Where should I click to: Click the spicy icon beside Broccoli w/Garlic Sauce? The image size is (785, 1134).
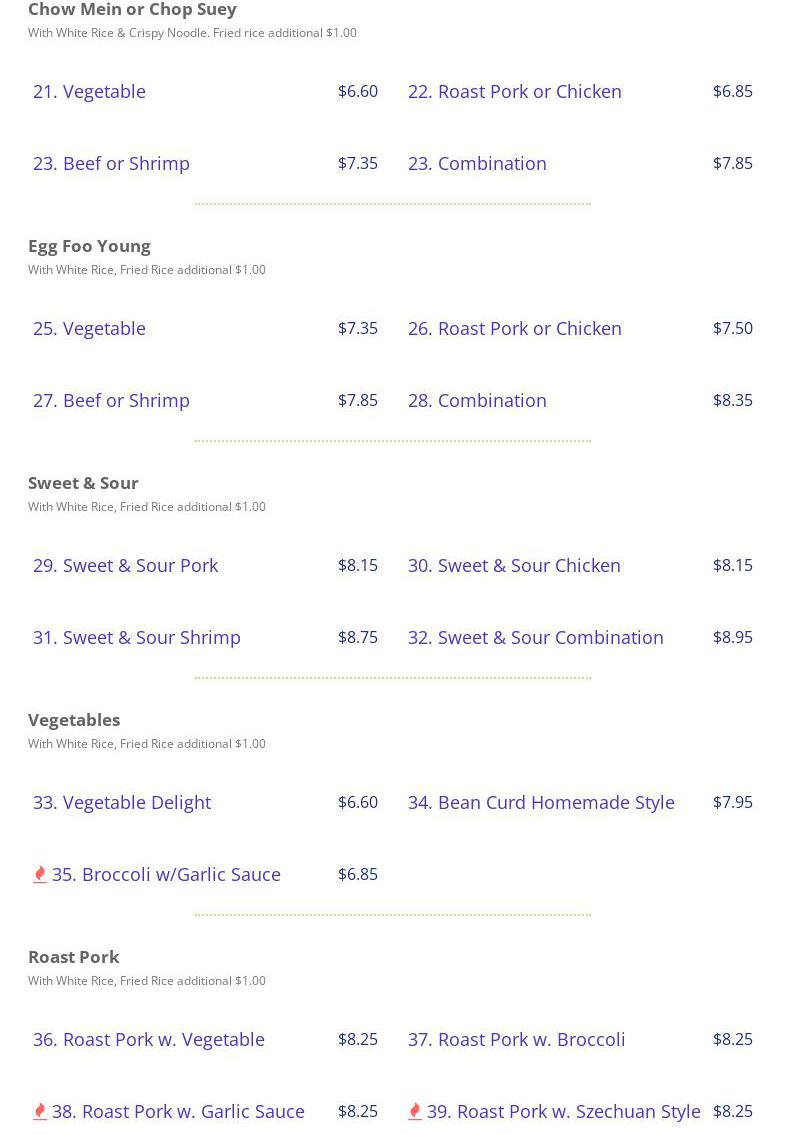pyautogui.click(x=40, y=875)
